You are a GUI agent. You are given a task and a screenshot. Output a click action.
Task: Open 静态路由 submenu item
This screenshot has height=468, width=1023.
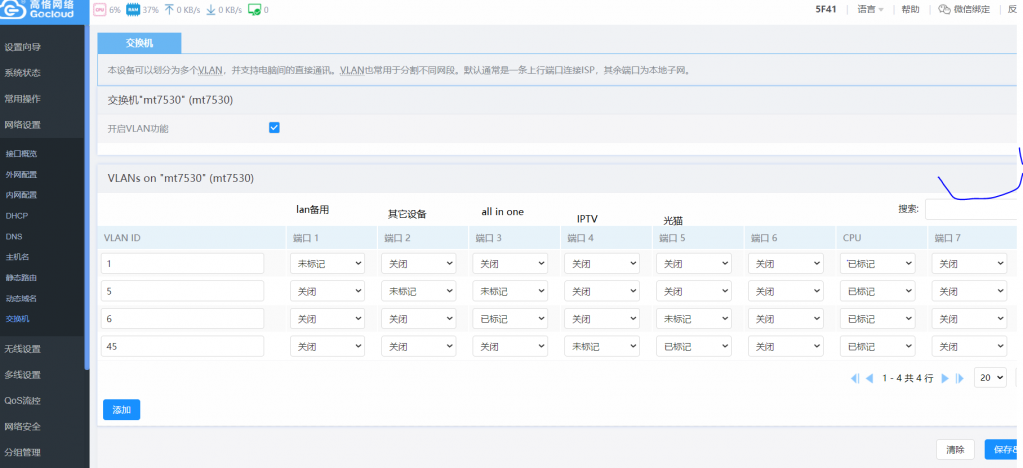pos(21,277)
